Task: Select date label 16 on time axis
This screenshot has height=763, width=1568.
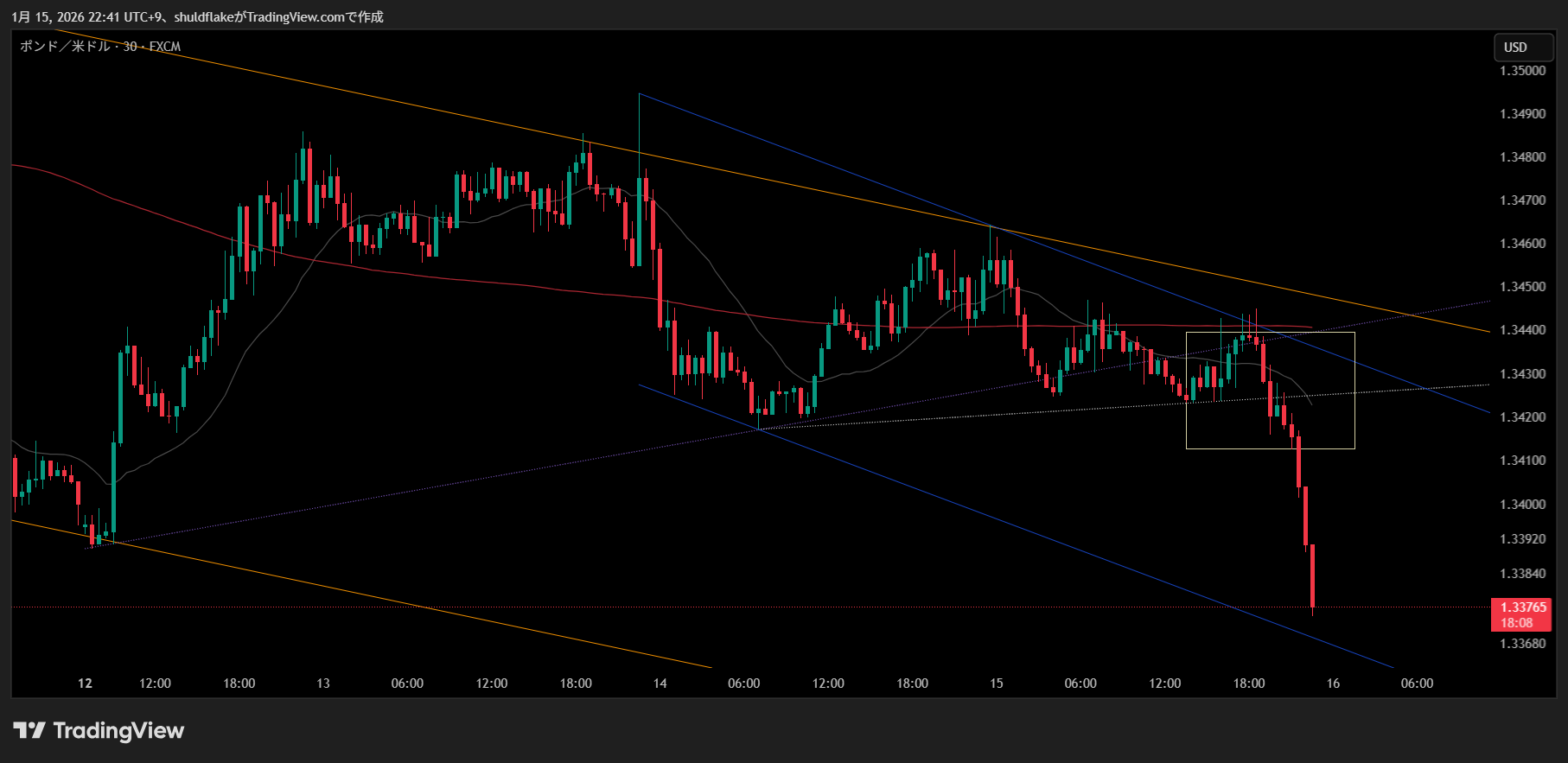Action: point(1333,684)
